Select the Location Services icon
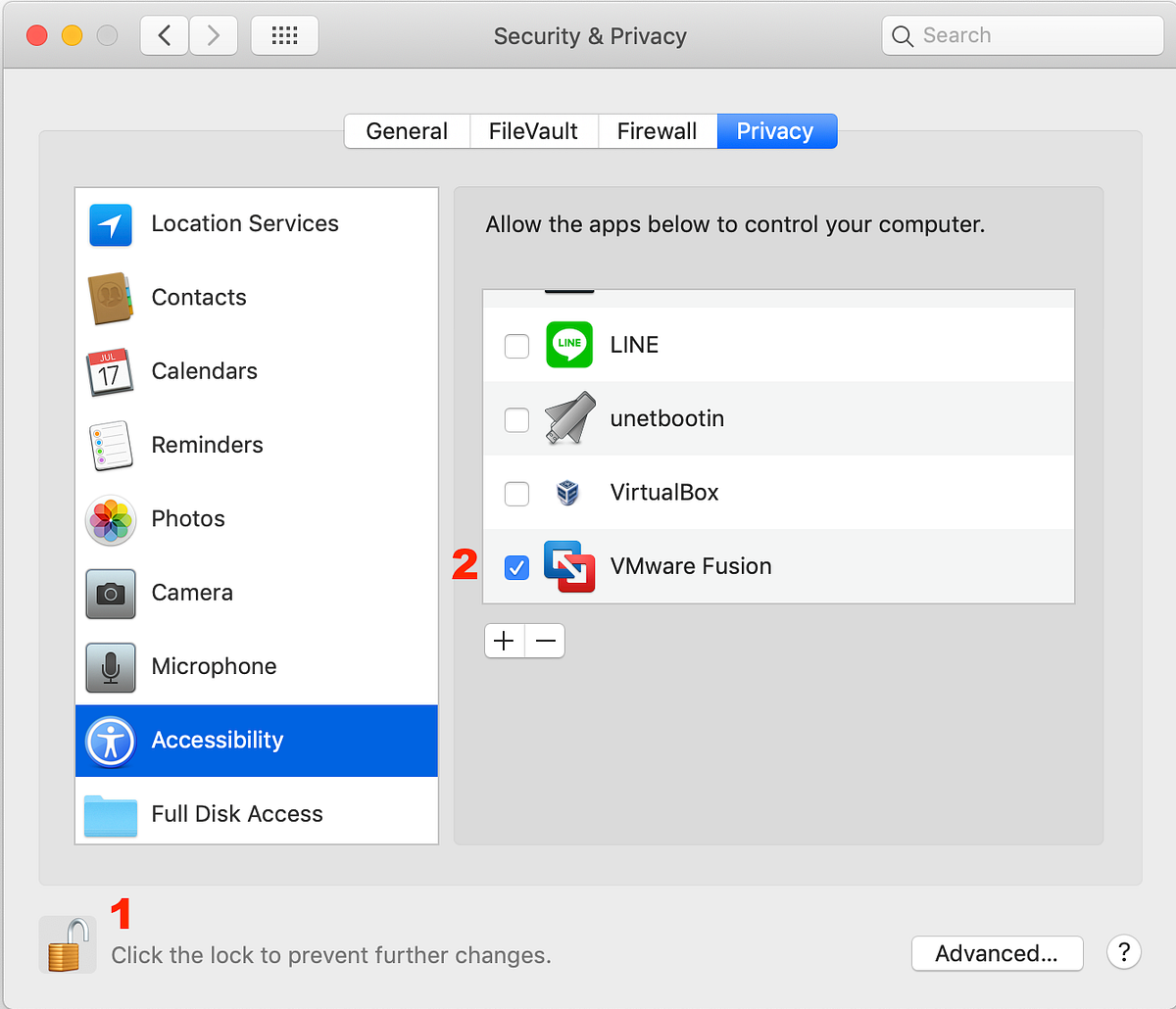Image resolution: width=1176 pixels, height=1009 pixels. coord(110,224)
